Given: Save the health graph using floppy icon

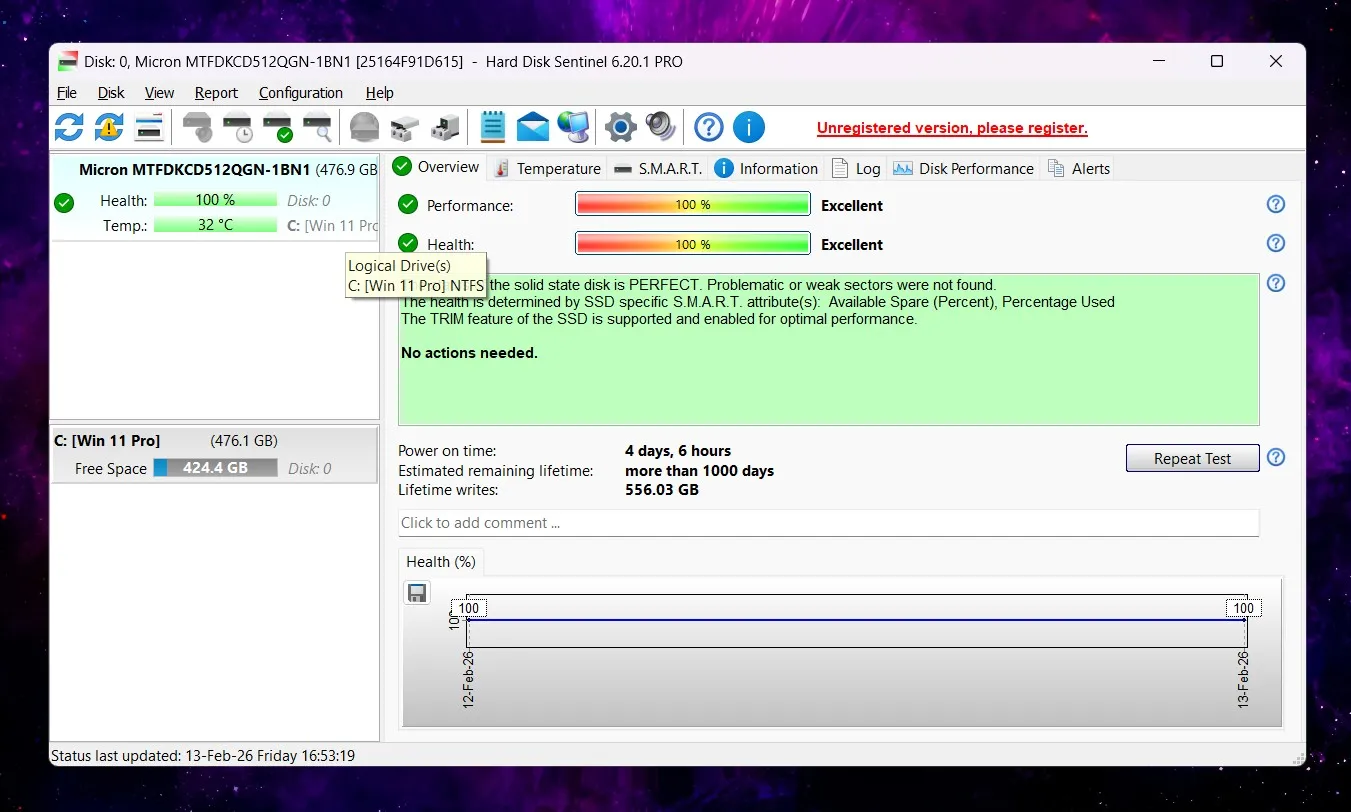Looking at the screenshot, I should point(417,593).
